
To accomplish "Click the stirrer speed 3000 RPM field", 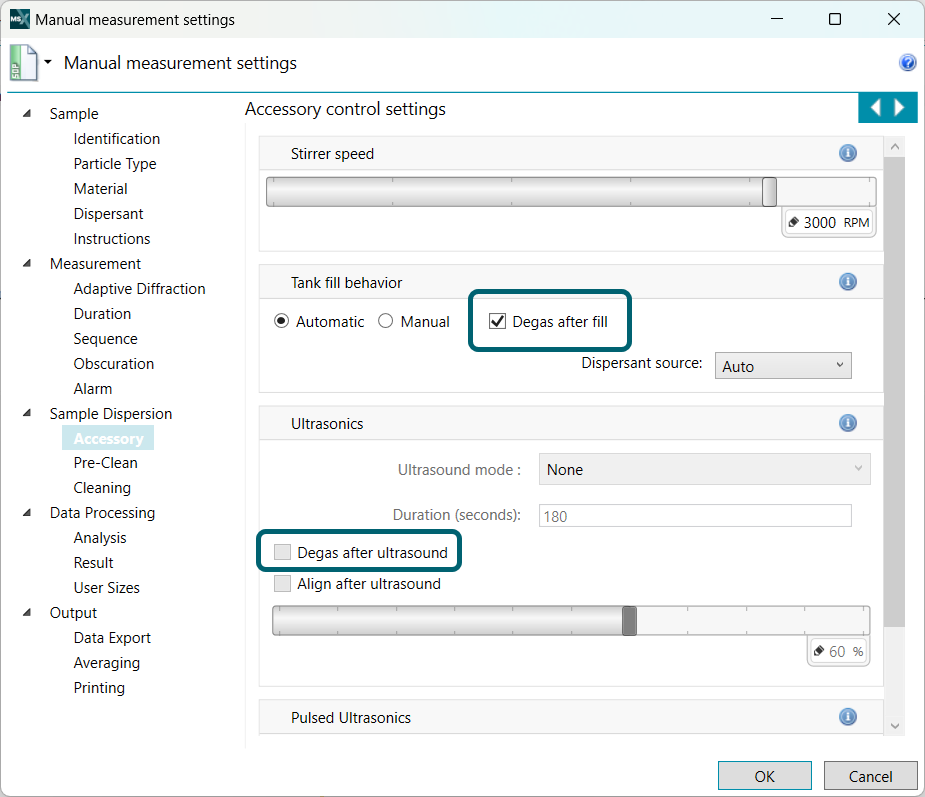I will (828, 223).
